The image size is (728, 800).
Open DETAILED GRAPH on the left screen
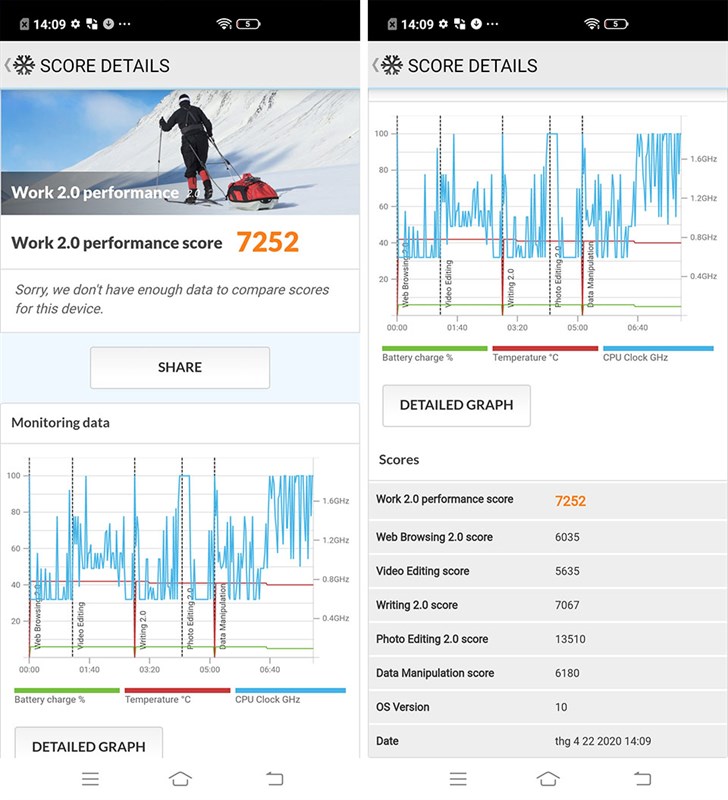pos(89,743)
